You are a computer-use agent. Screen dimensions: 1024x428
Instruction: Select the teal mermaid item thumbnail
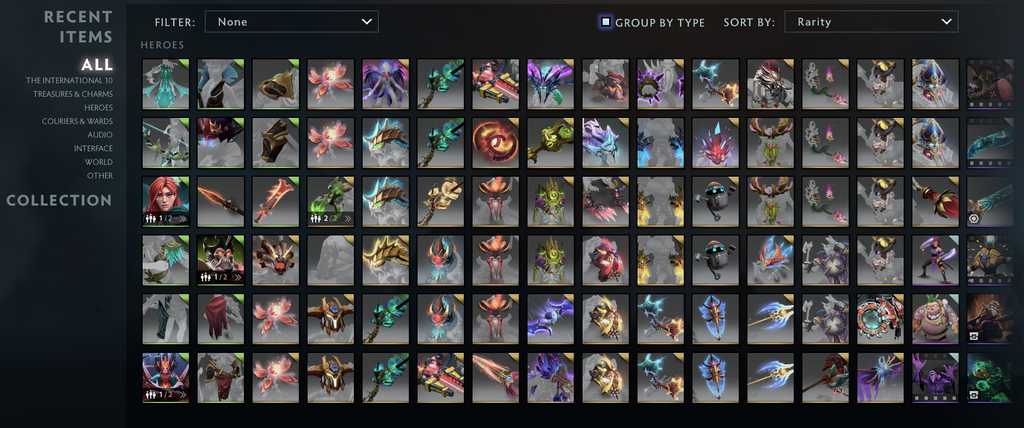[166, 84]
